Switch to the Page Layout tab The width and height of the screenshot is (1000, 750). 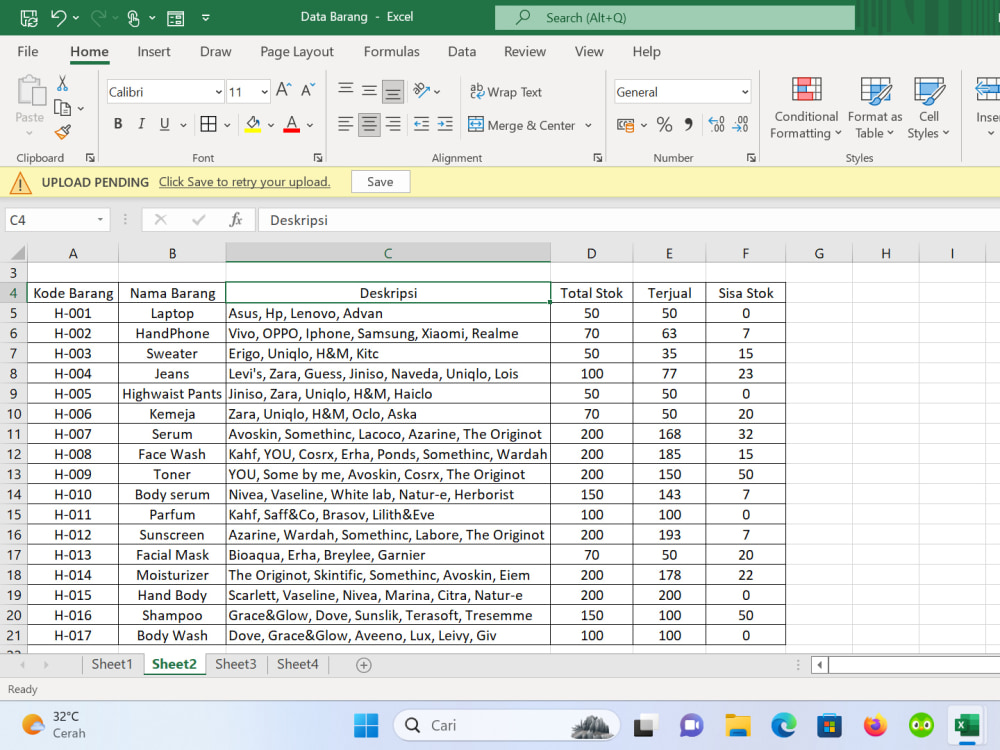(297, 52)
